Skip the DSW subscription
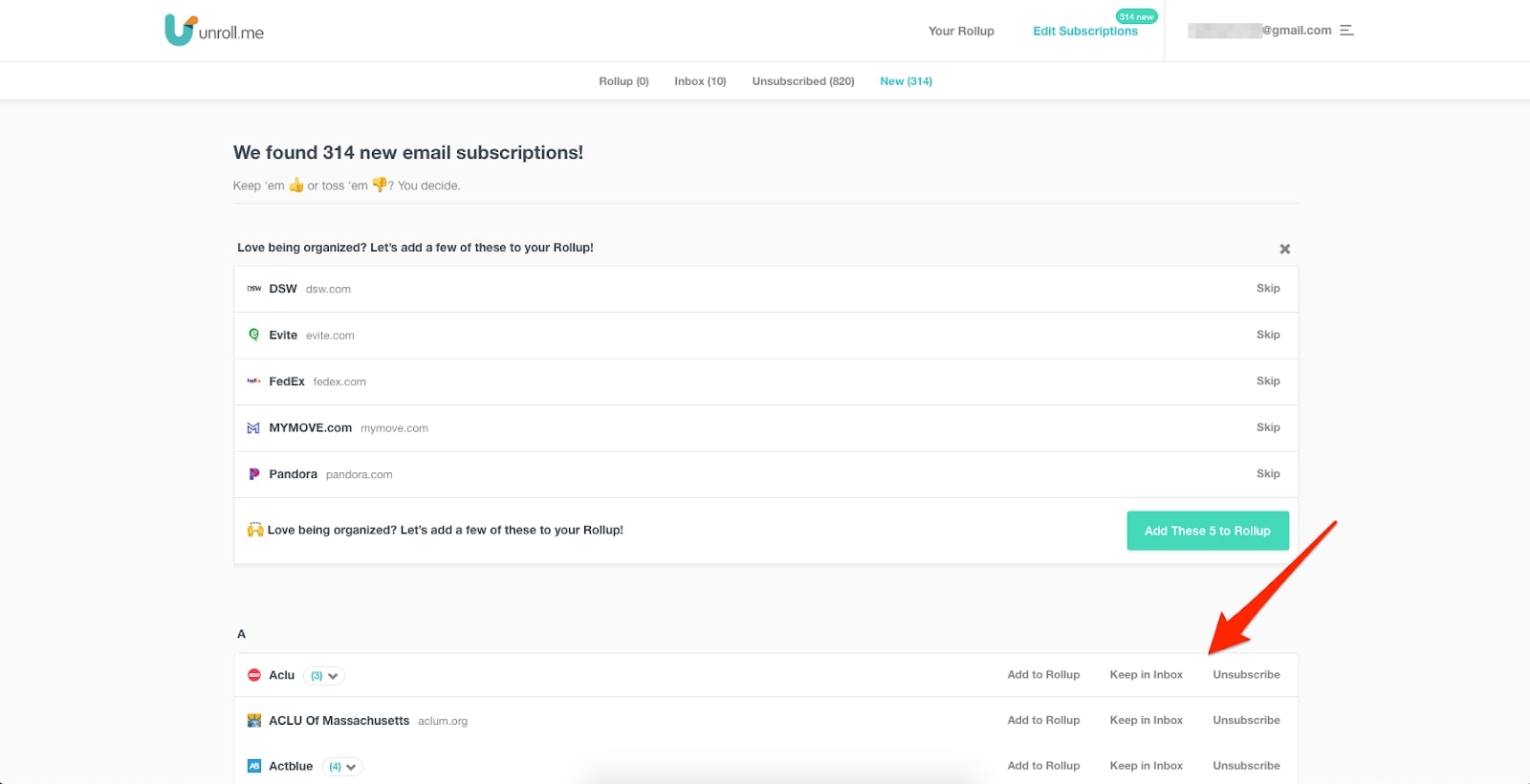 1268,288
